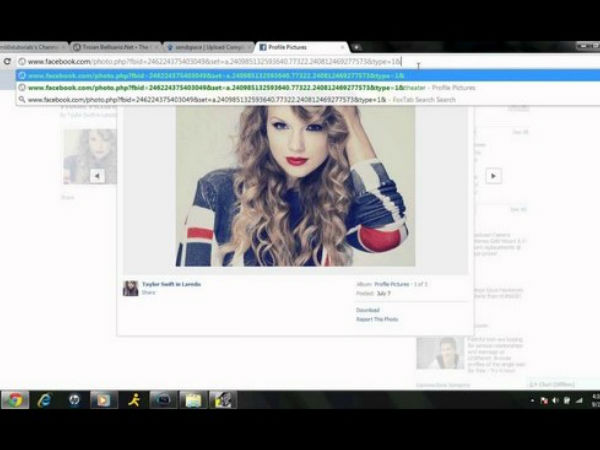The height and width of the screenshot is (450, 600).
Task: Pick the FoxTab Search suggestion
Action: click(x=240, y=99)
